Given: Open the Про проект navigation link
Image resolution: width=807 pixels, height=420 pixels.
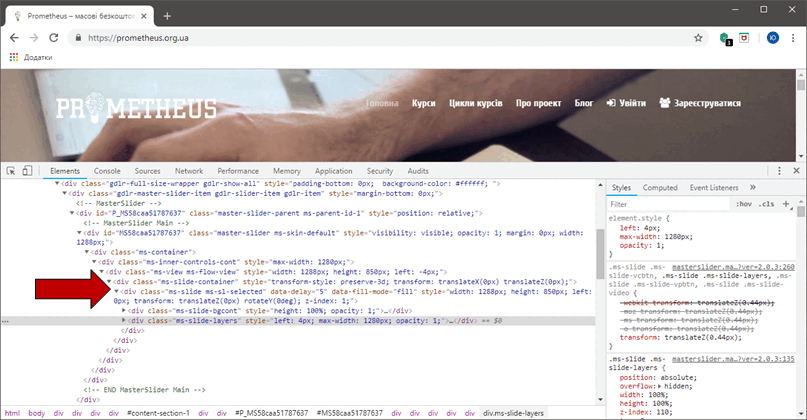Looking at the screenshot, I should 538,103.
